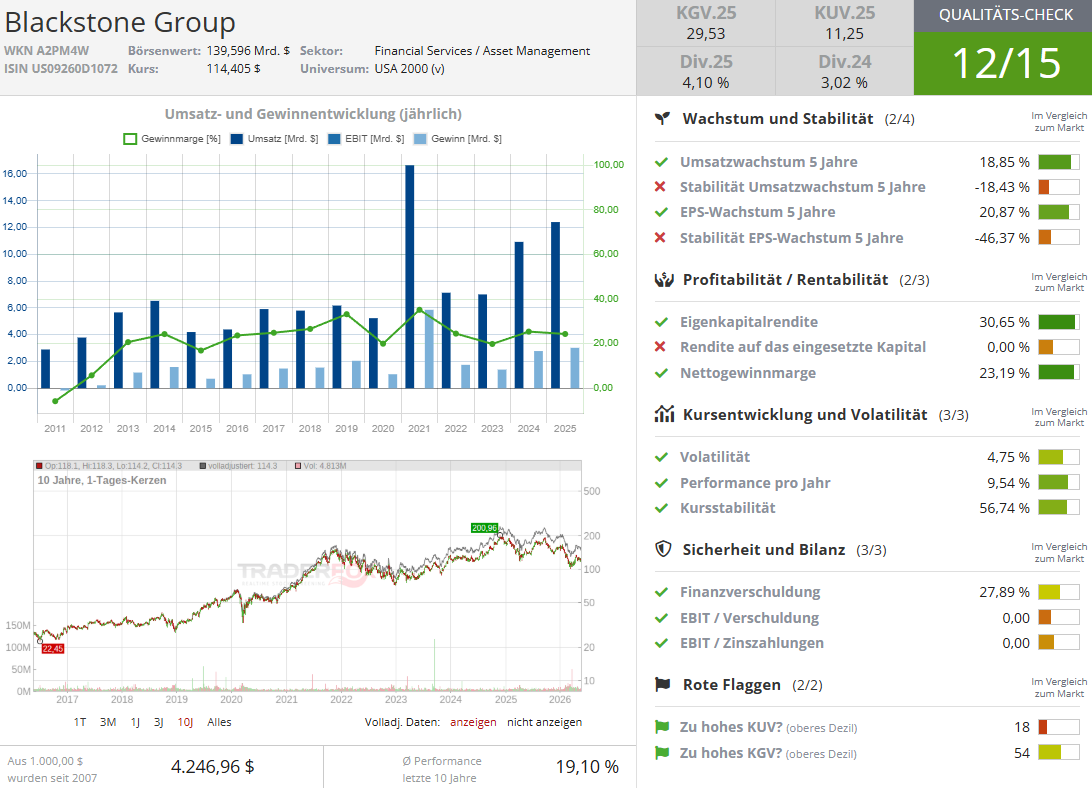This screenshot has width=1092, height=788.
Task: Click the ISIN US09260D1072 text
Action: (61, 69)
